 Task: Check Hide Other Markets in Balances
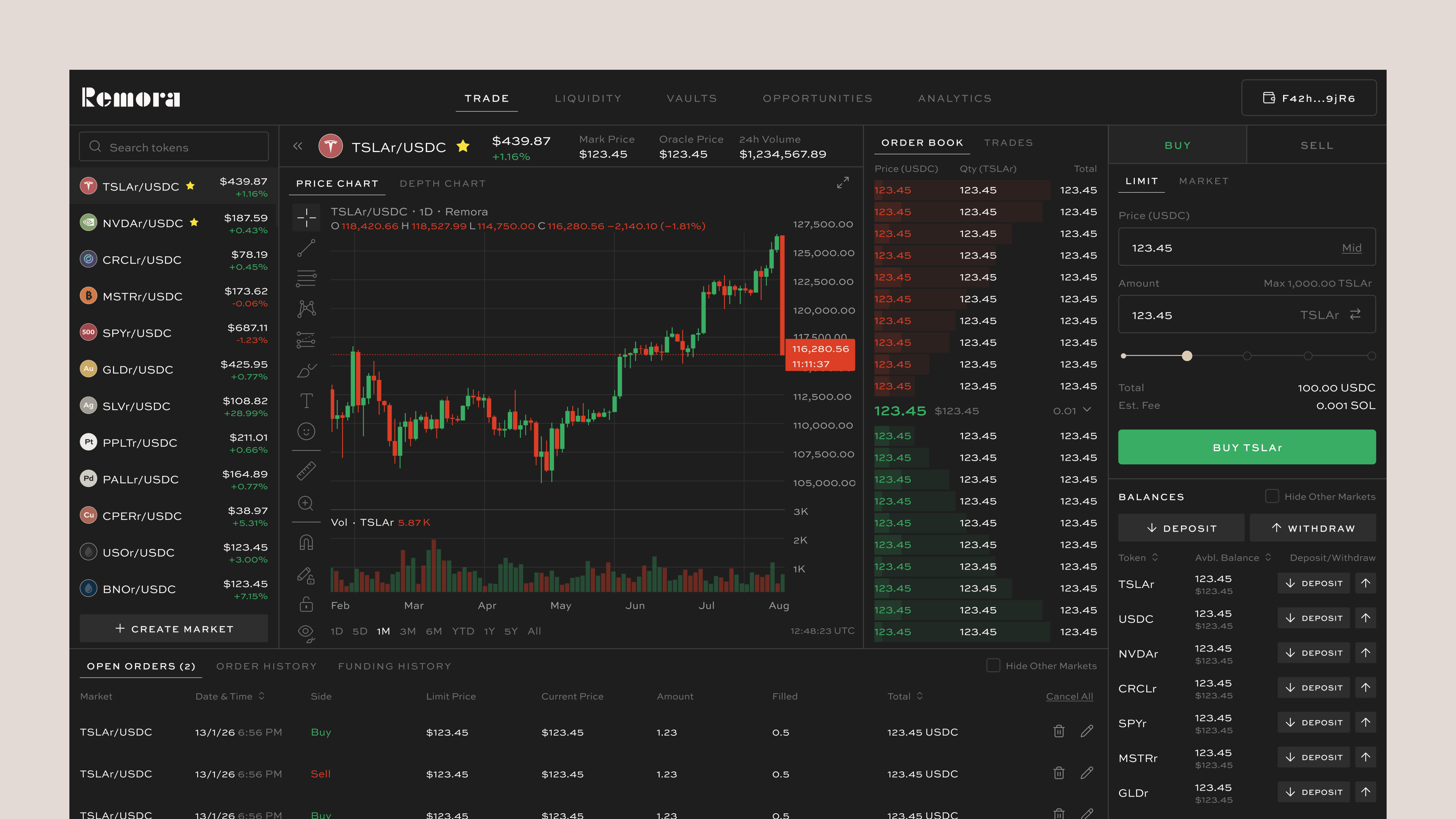tap(1272, 496)
